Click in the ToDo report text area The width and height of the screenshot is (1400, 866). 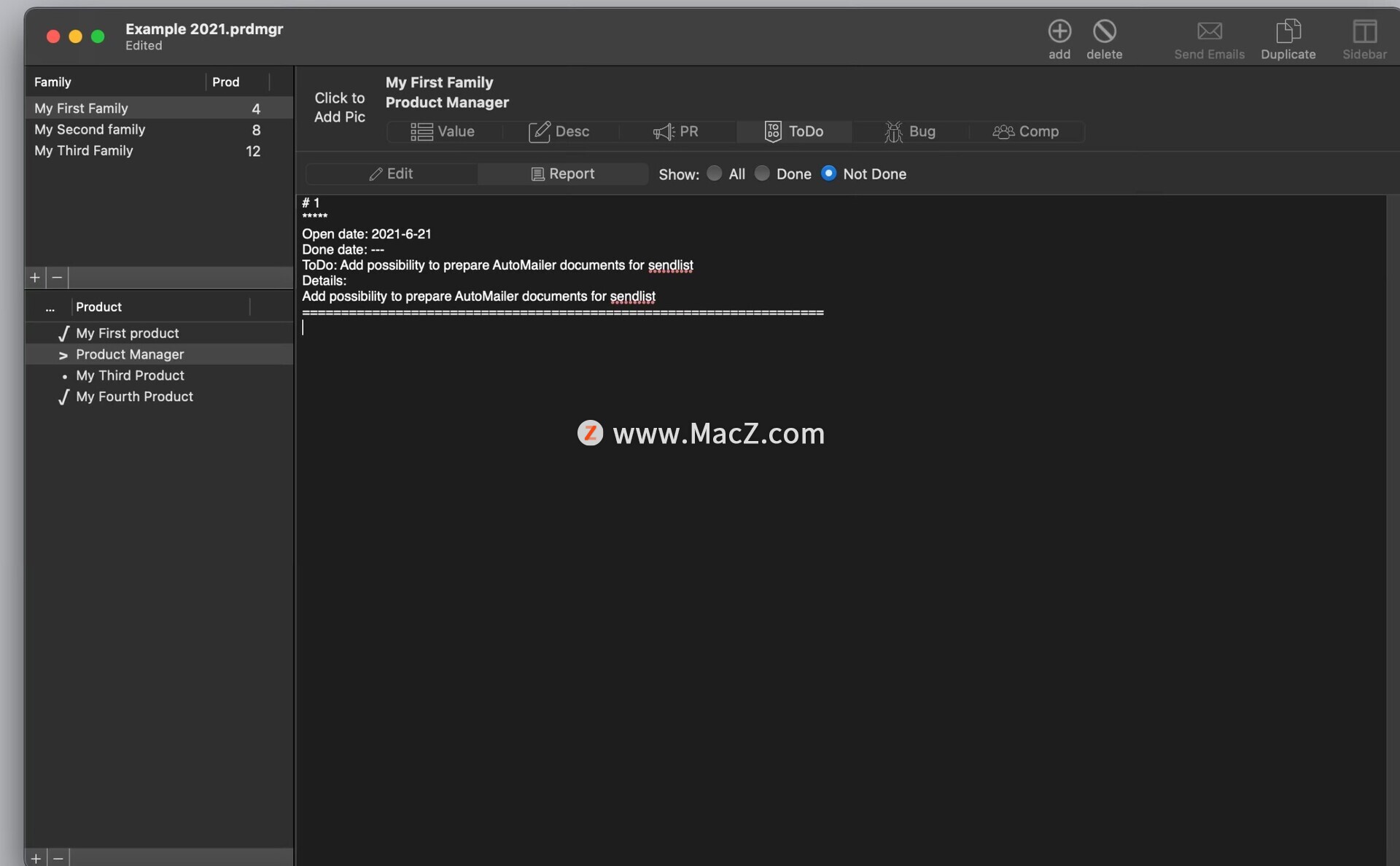pos(841,530)
